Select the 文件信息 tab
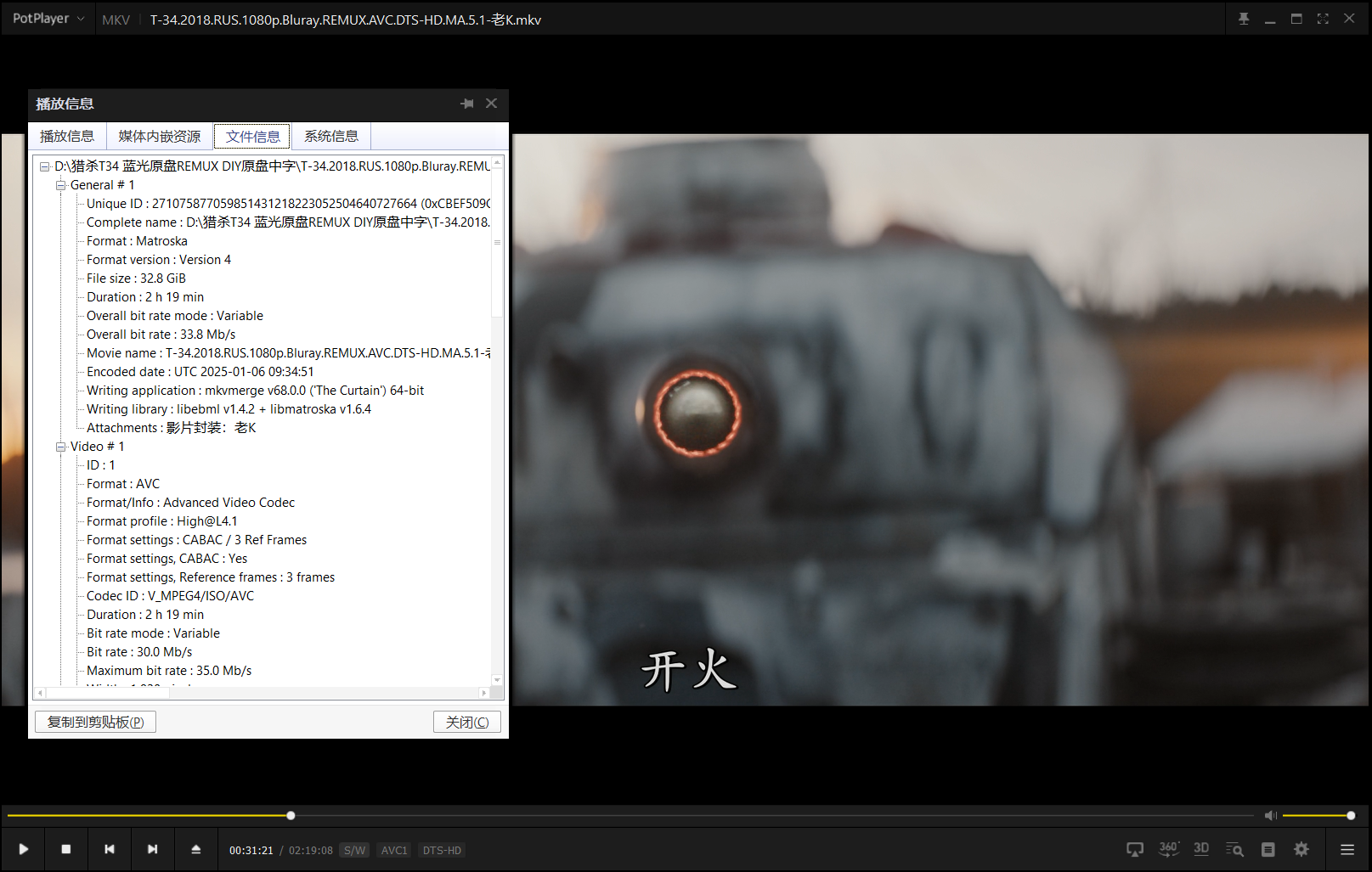This screenshot has height=872, width=1372. [x=252, y=136]
